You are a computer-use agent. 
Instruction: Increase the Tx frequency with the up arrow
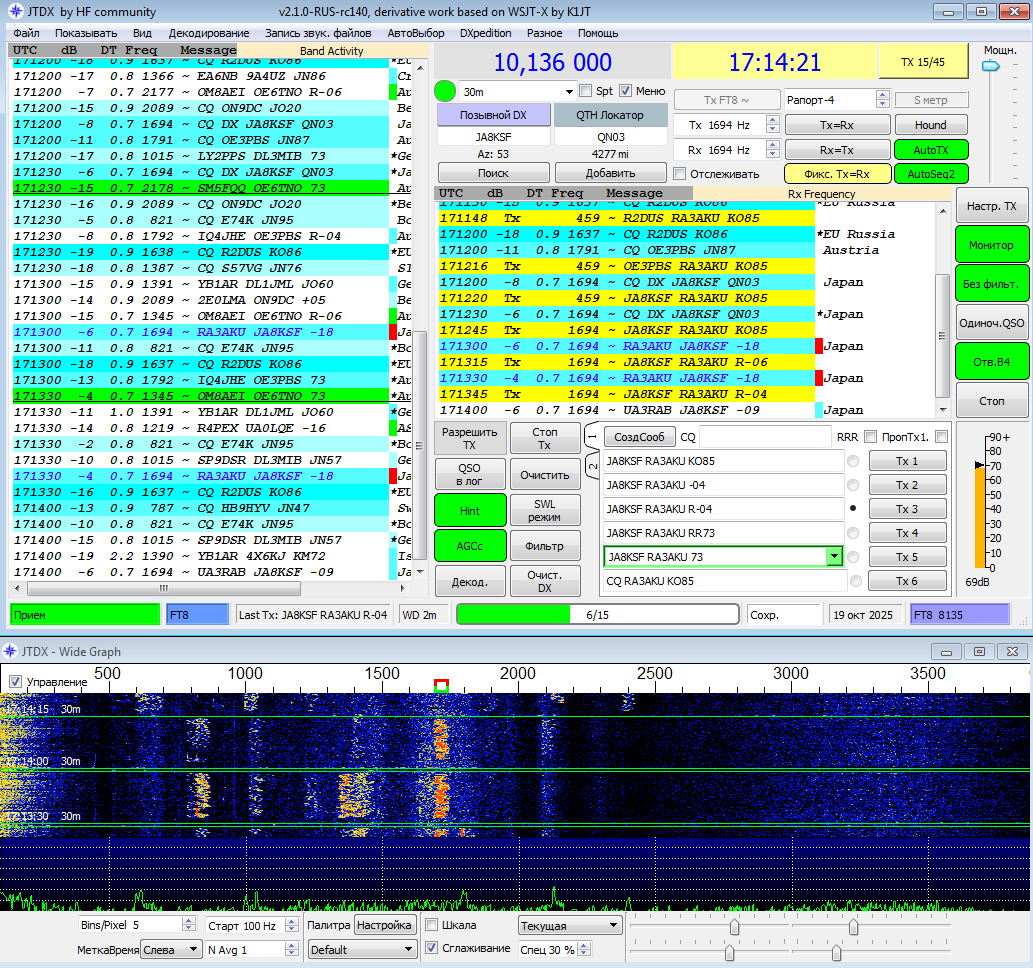tap(772, 120)
